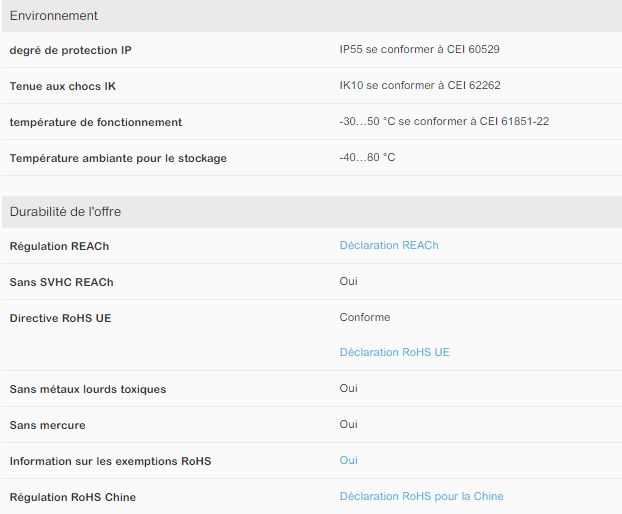Click Température ambiante pour le stockage label
This screenshot has height=514, width=622.
click(118, 158)
